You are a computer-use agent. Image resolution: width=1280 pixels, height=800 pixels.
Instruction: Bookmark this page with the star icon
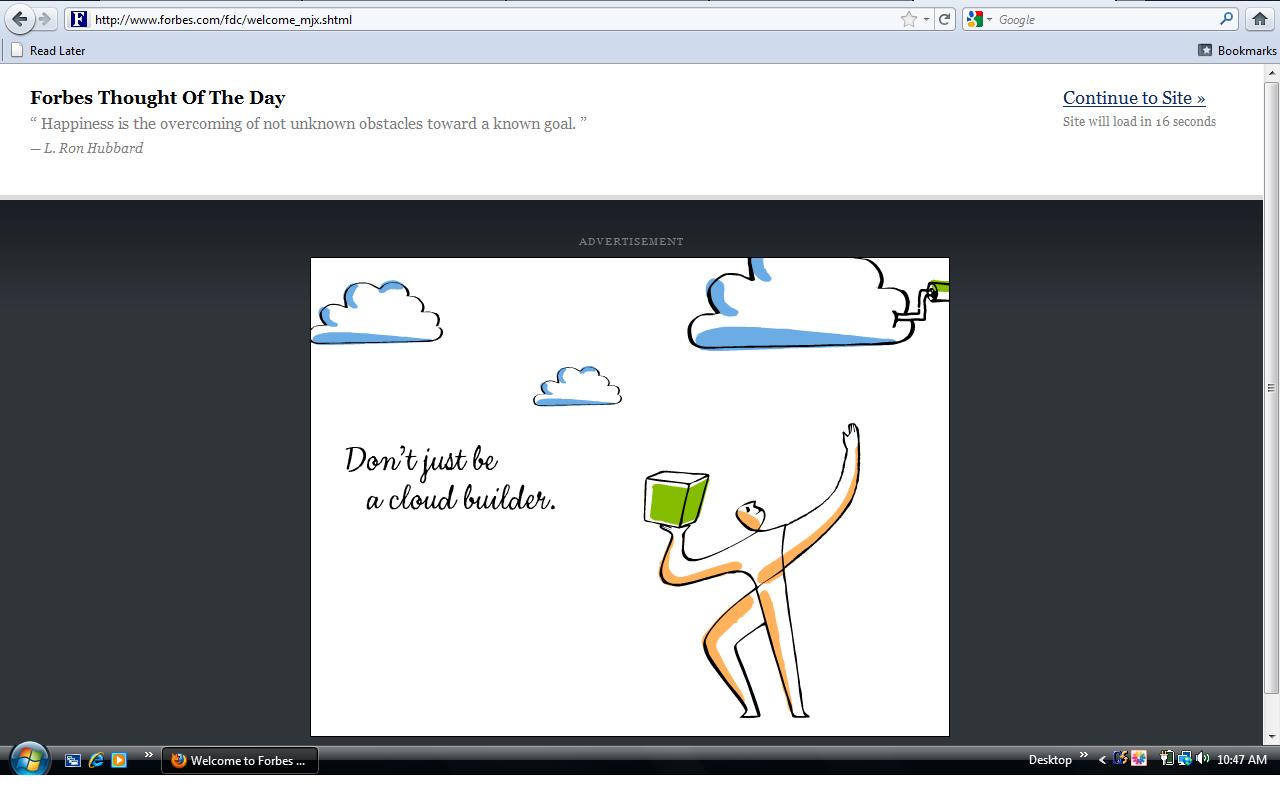[908, 19]
